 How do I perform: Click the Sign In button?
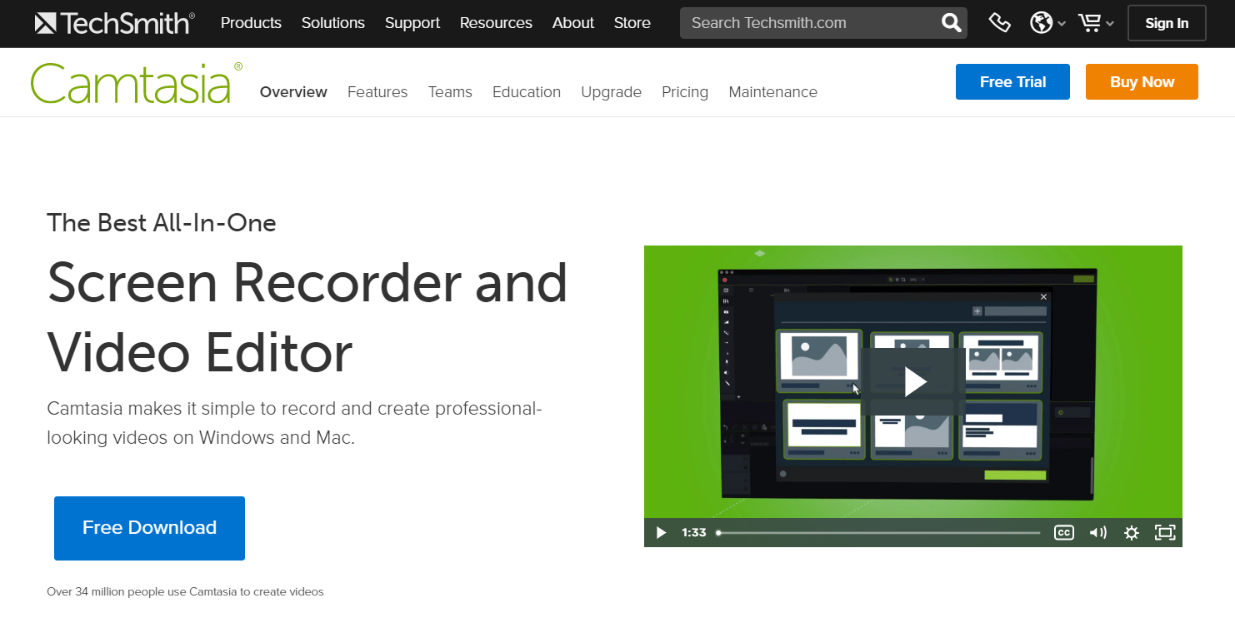1167,23
